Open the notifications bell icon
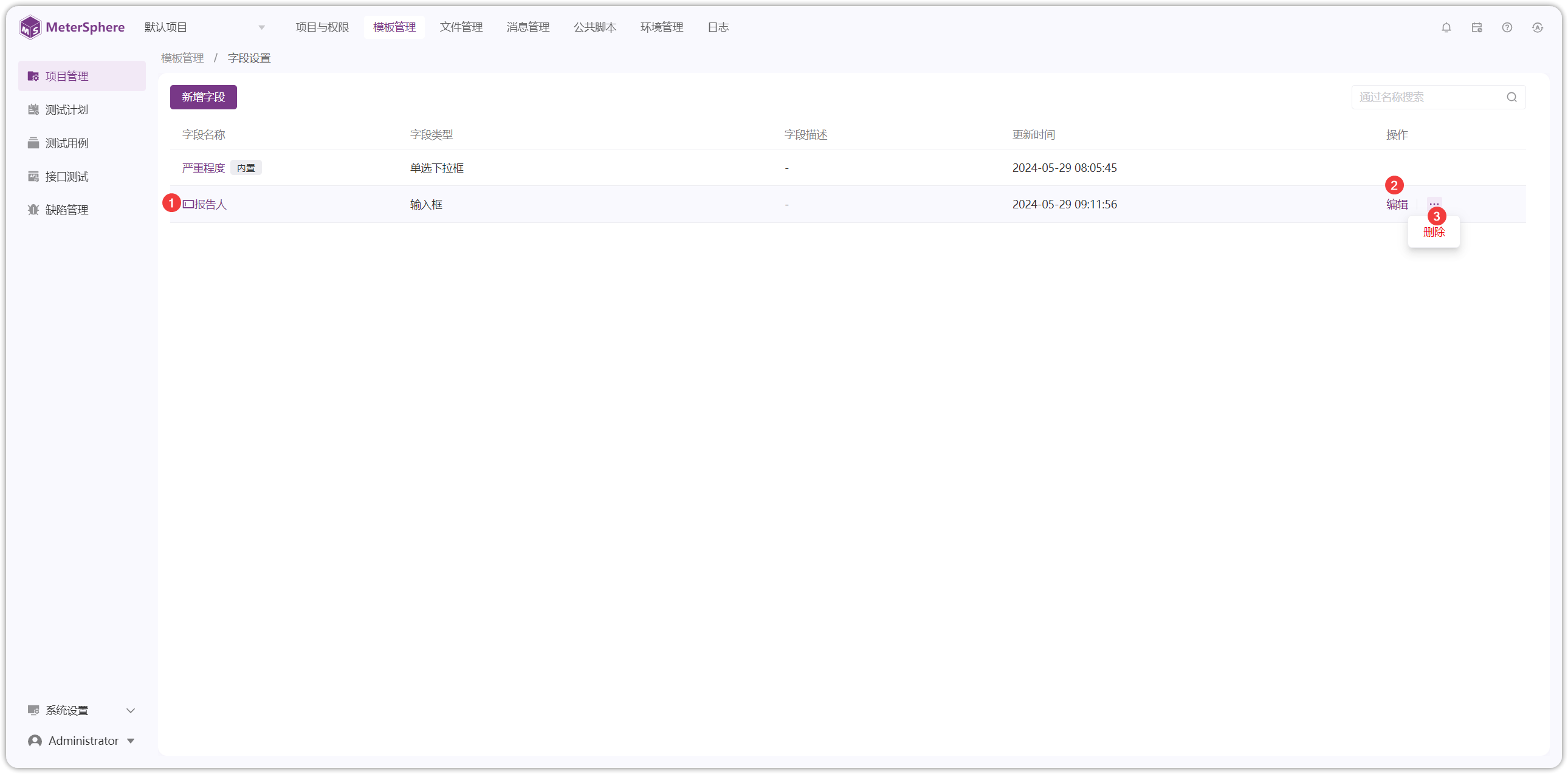This screenshot has height=774, width=1568. pos(1446,27)
